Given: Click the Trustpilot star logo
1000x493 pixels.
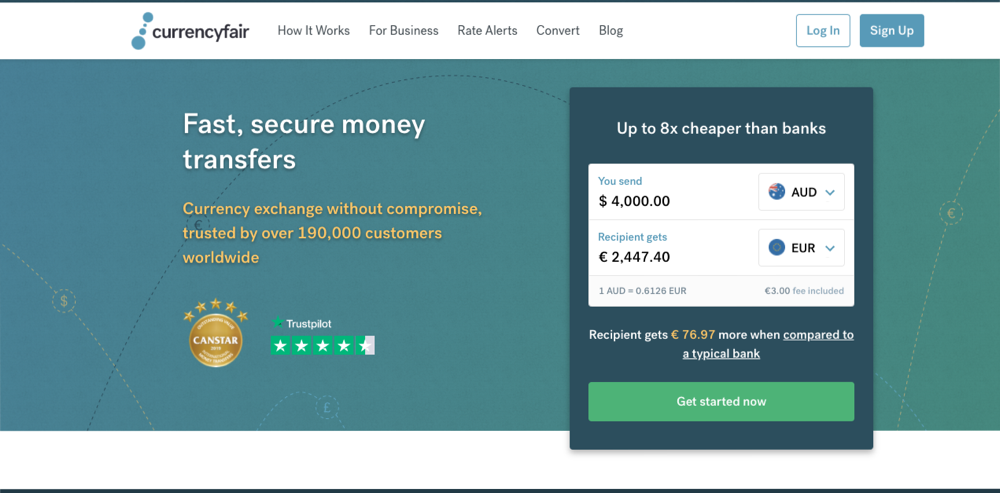Looking at the screenshot, I should pos(277,323).
